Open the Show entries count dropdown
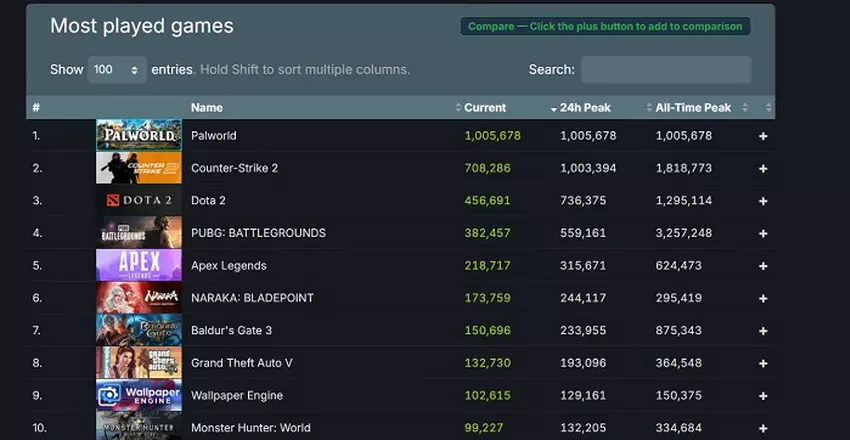 pyautogui.click(x=117, y=70)
